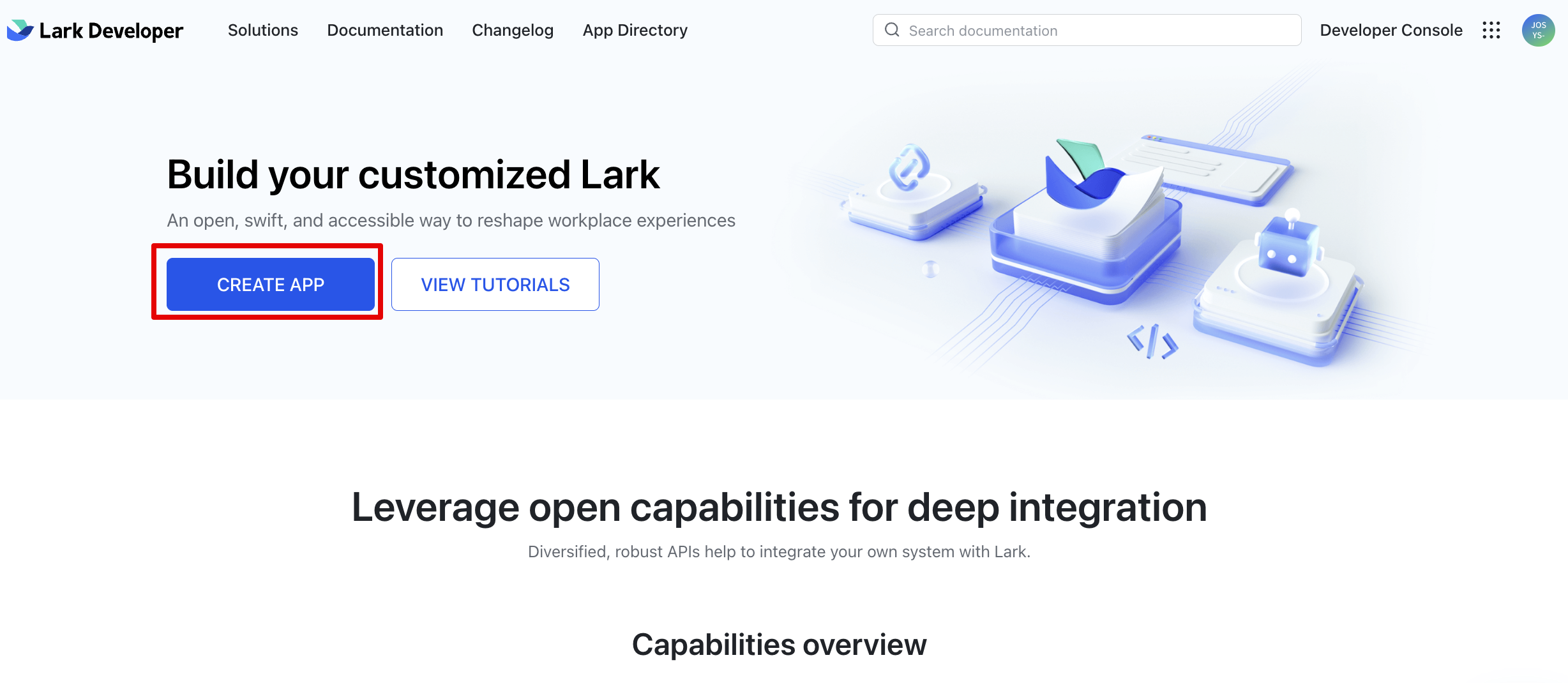Click the 'Build your customized Lark' heading

[413, 175]
